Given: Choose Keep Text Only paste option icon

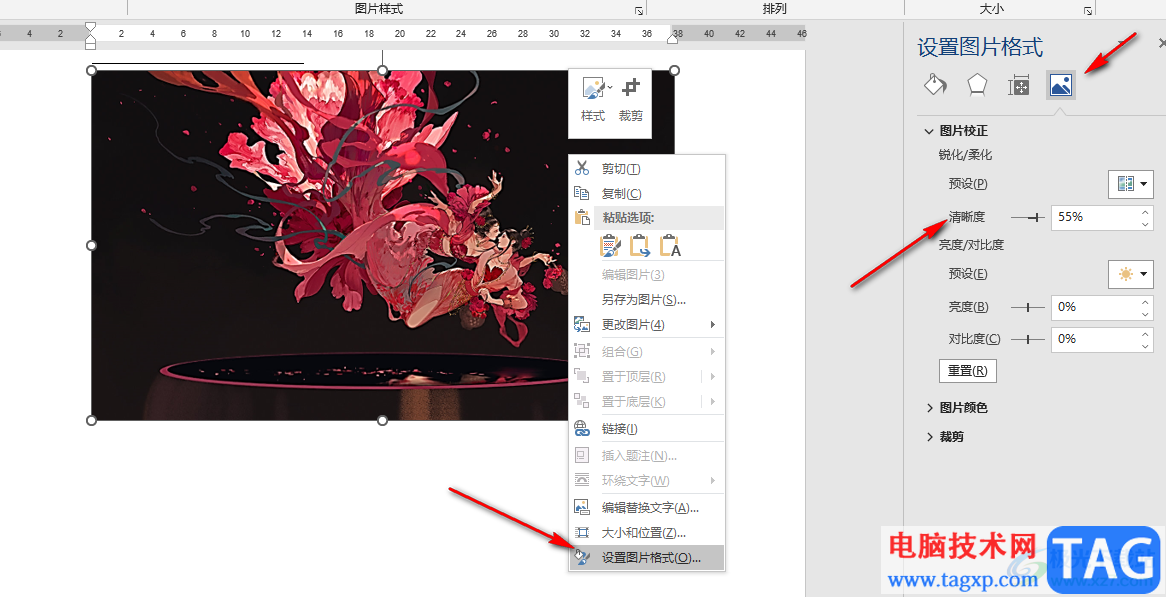Looking at the screenshot, I should coord(671,245).
